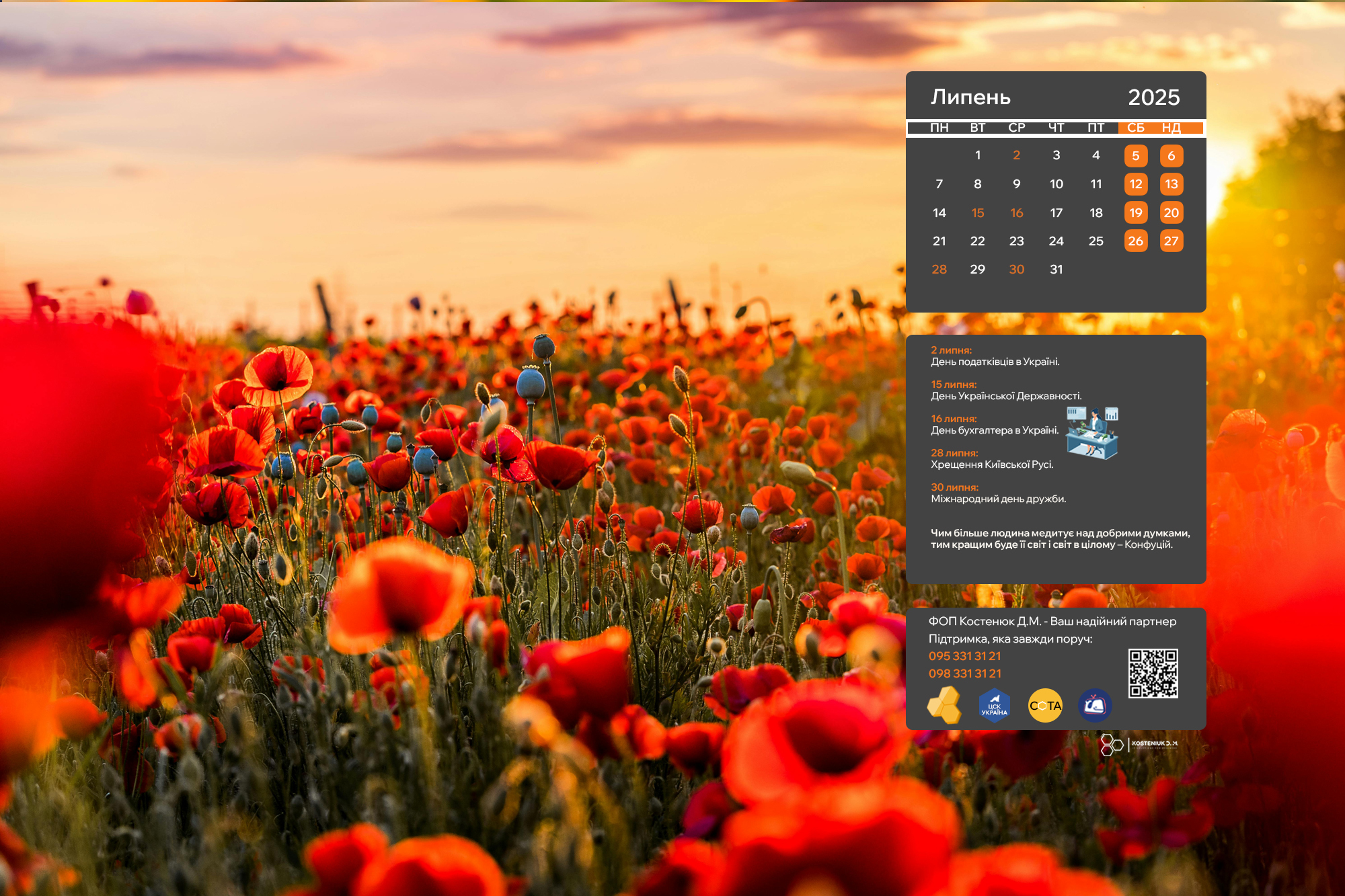The width and height of the screenshot is (1345, 896).
Task: Click the 'ЧТ' weekday header
Action: point(1056,128)
